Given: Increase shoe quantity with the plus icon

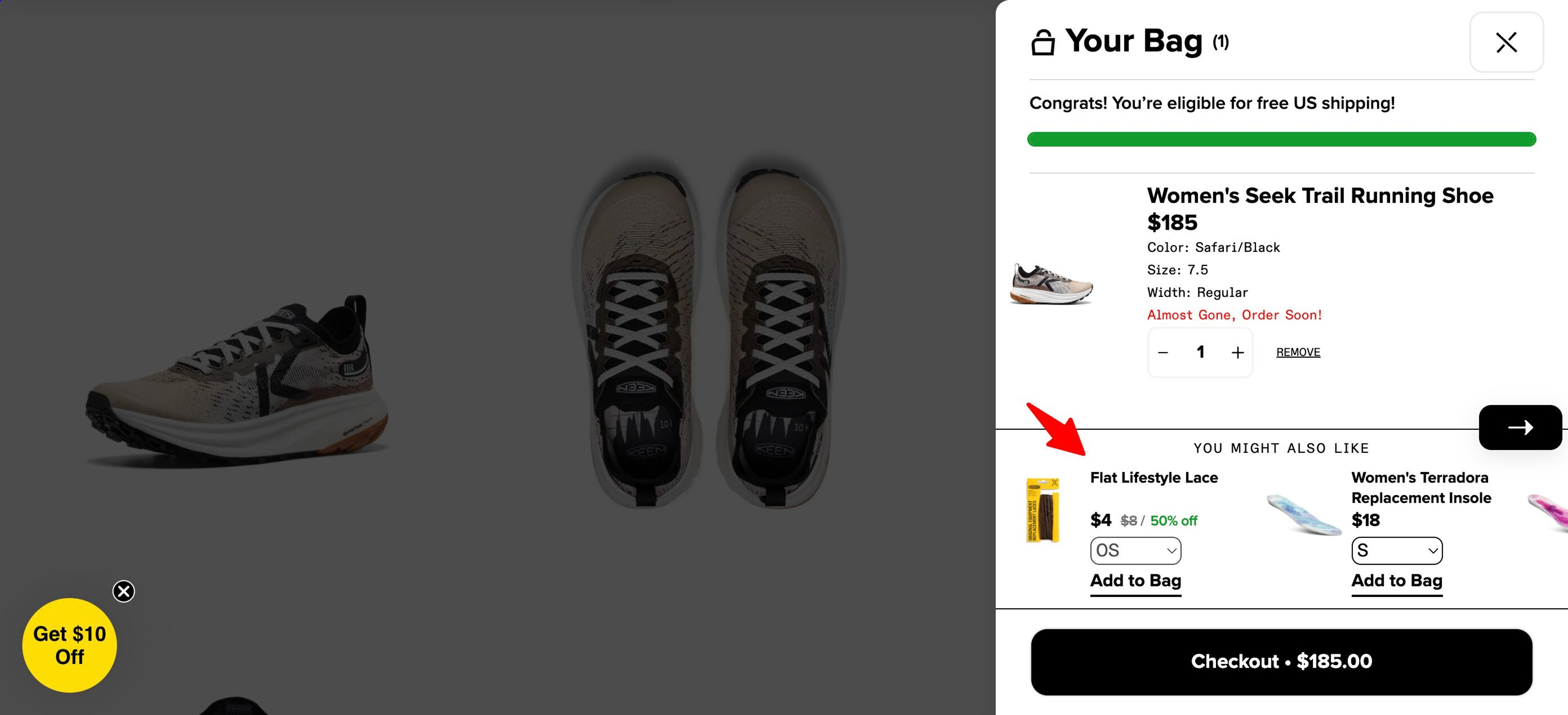Looking at the screenshot, I should tap(1238, 352).
